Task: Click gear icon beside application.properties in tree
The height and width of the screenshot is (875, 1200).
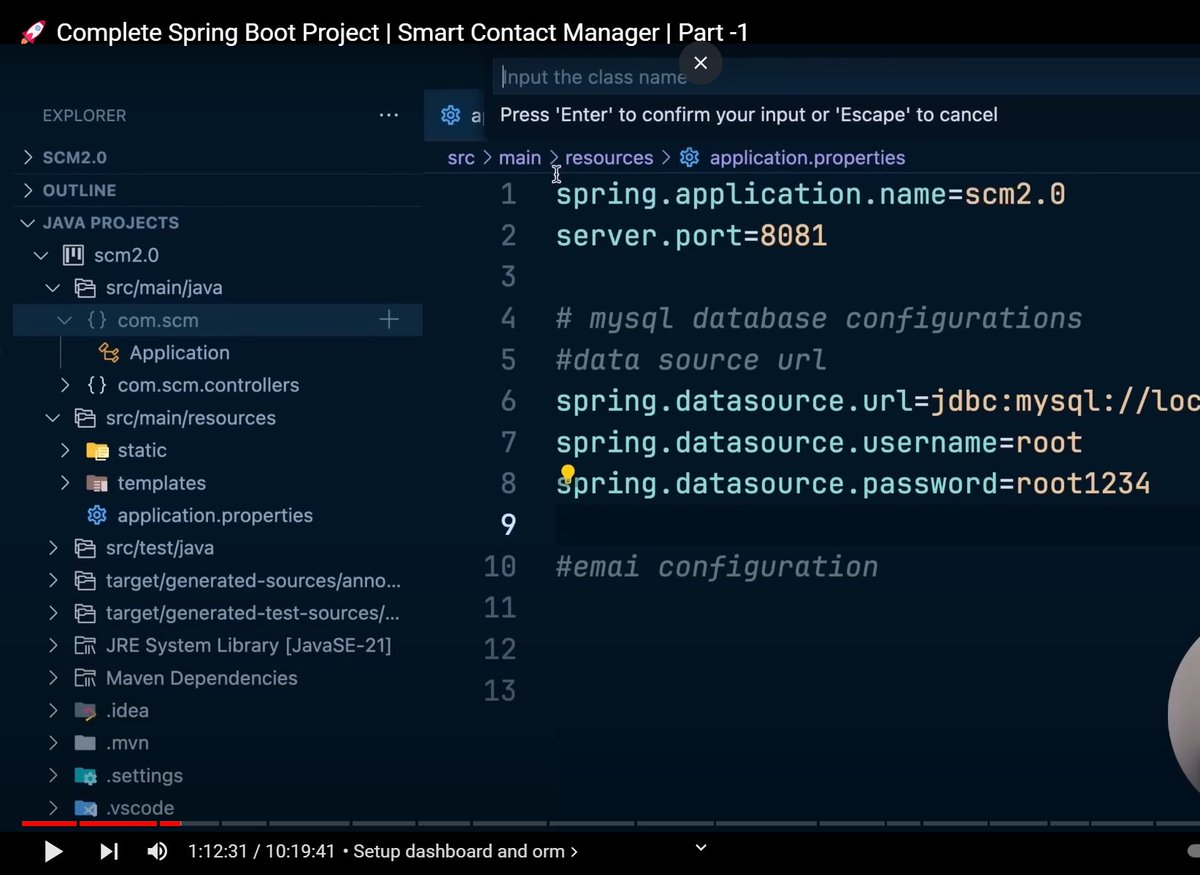Action: [97, 516]
